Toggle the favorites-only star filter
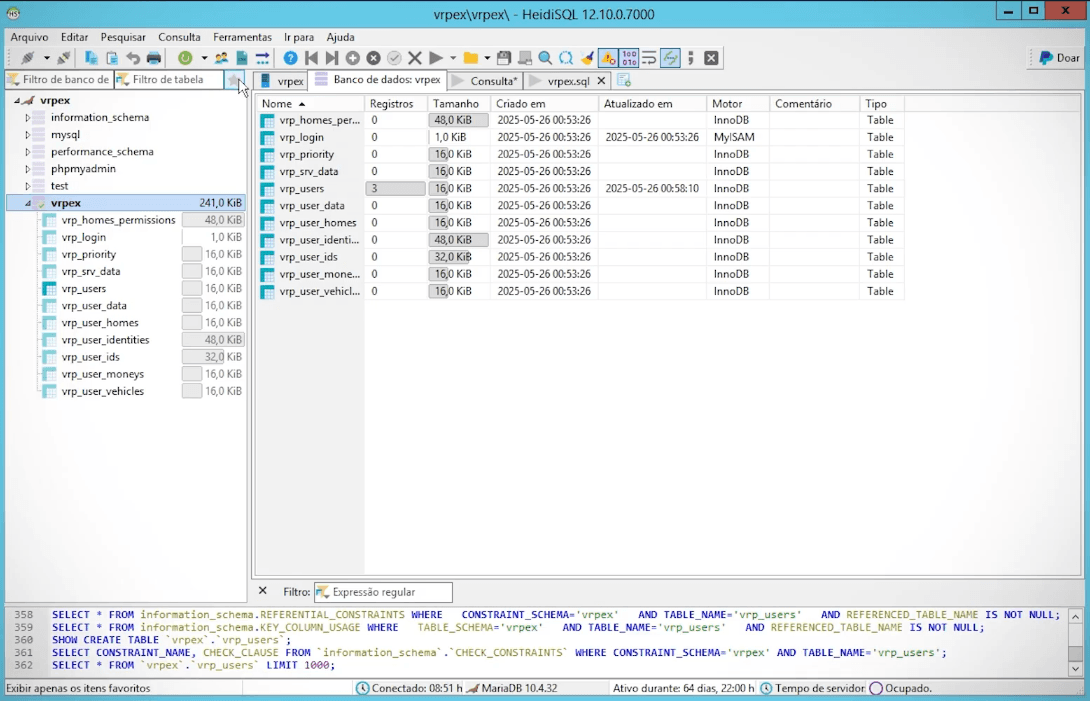1090x701 pixels. pyautogui.click(x=234, y=80)
